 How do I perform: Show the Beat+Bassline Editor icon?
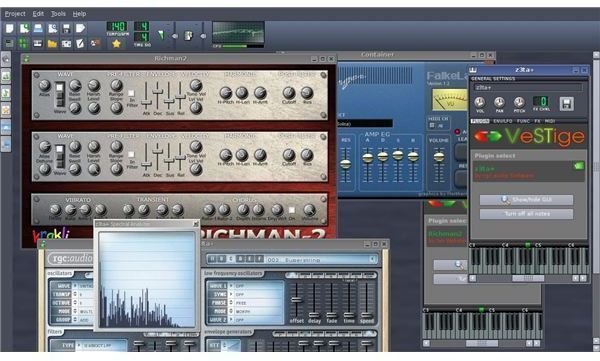pyautogui.click(x=24, y=43)
